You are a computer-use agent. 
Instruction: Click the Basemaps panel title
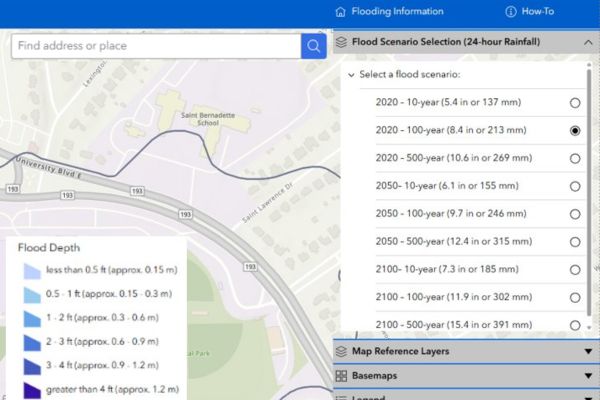click(374, 376)
